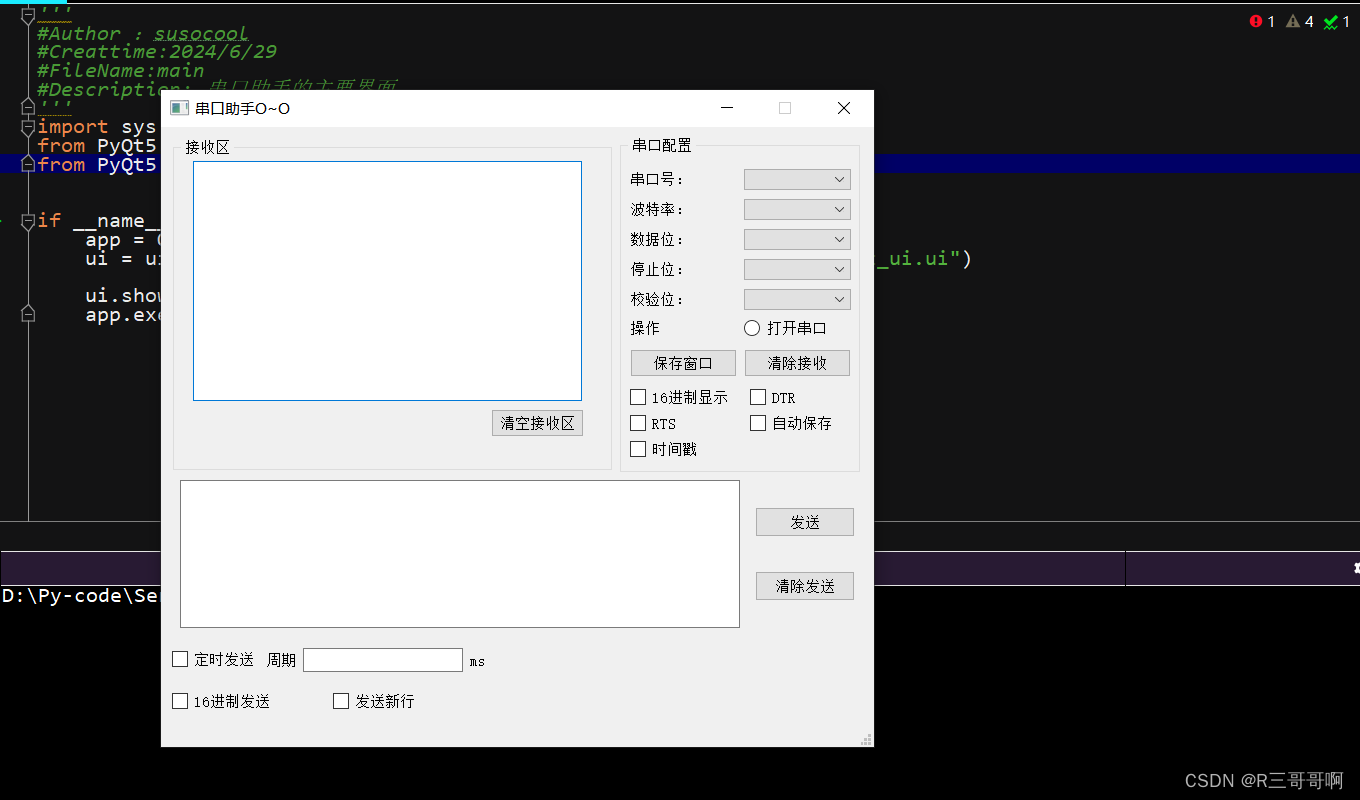Toggle the DTR checkbox

pyautogui.click(x=758, y=397)
